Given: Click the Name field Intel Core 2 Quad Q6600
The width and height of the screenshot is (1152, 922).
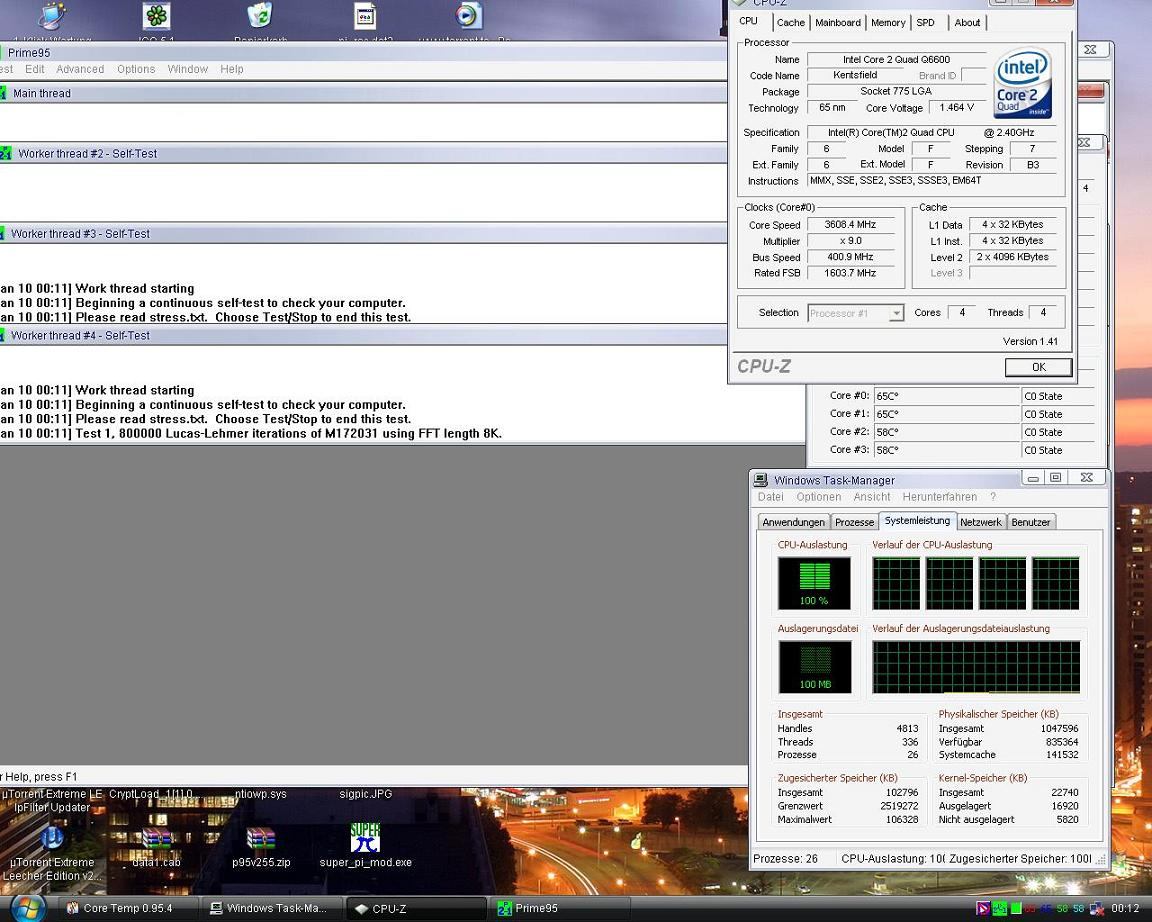Looking at the screenshot, I should point(896,60).
